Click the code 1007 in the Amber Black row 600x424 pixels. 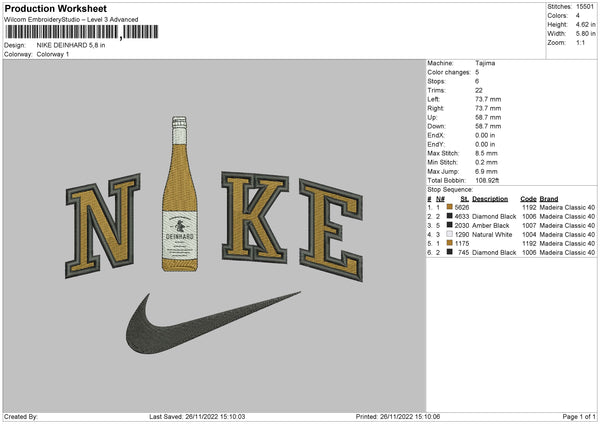point(529,226)
